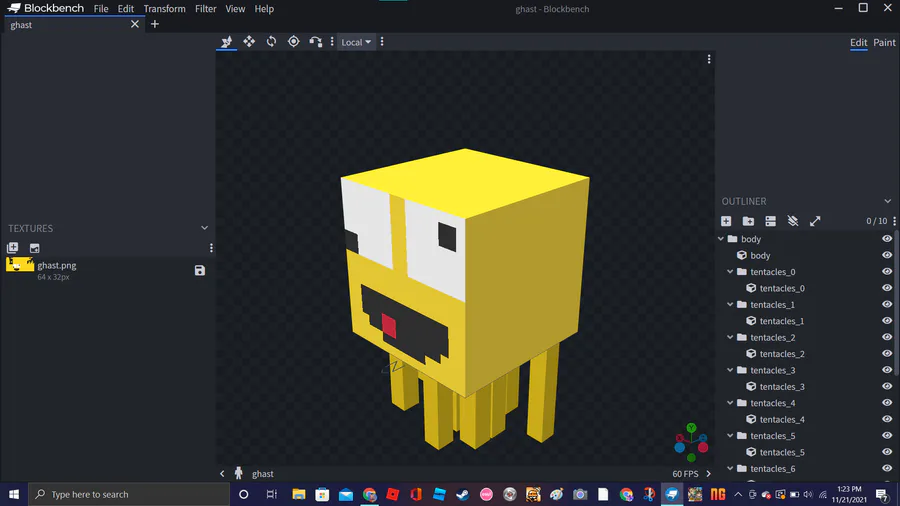The width and height of the screenshot is (900, 506).
Task: Open Steam from the taskbar
Action: point(463,494)
